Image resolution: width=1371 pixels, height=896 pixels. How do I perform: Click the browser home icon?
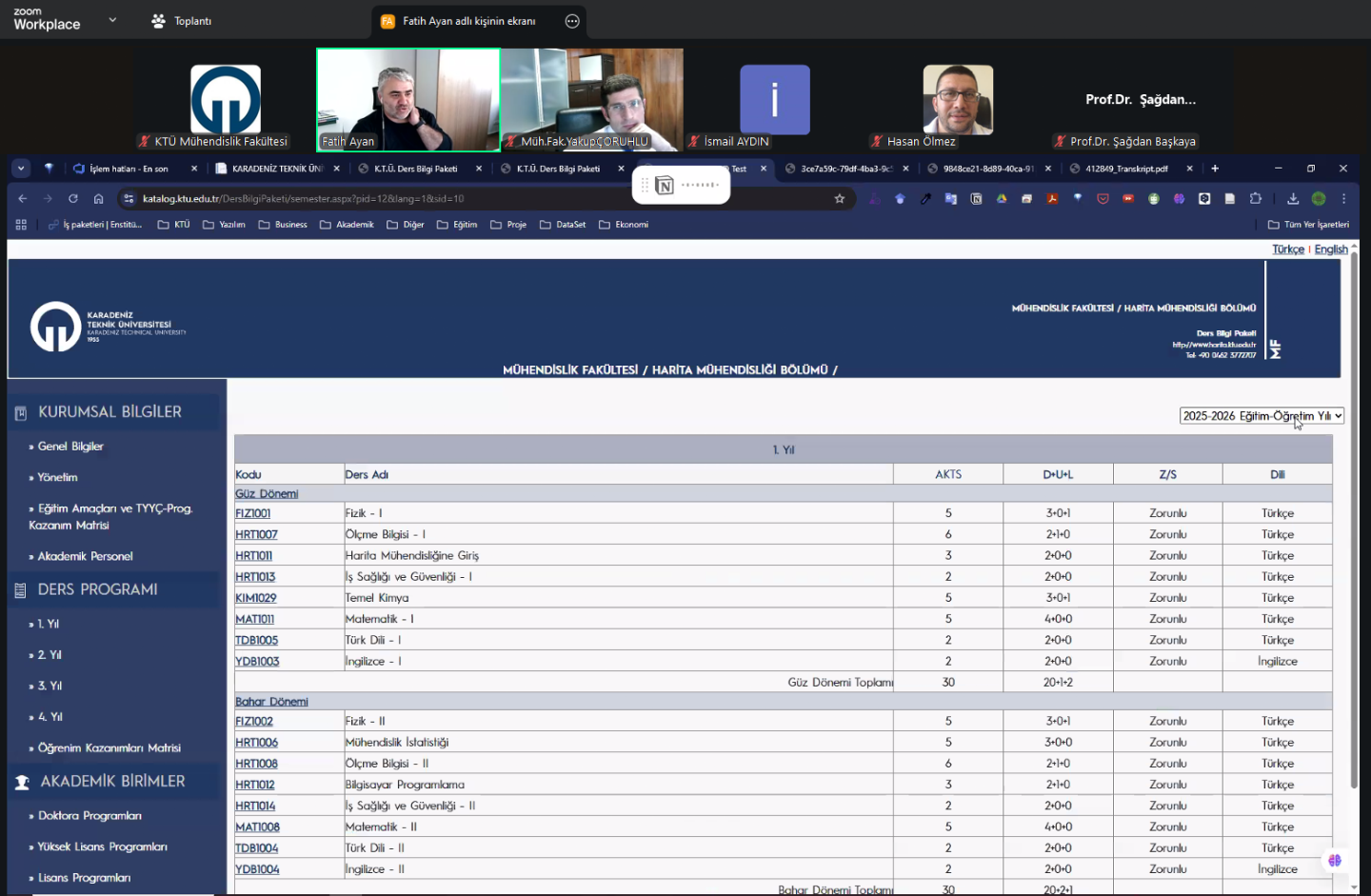(x=98, y=199)
